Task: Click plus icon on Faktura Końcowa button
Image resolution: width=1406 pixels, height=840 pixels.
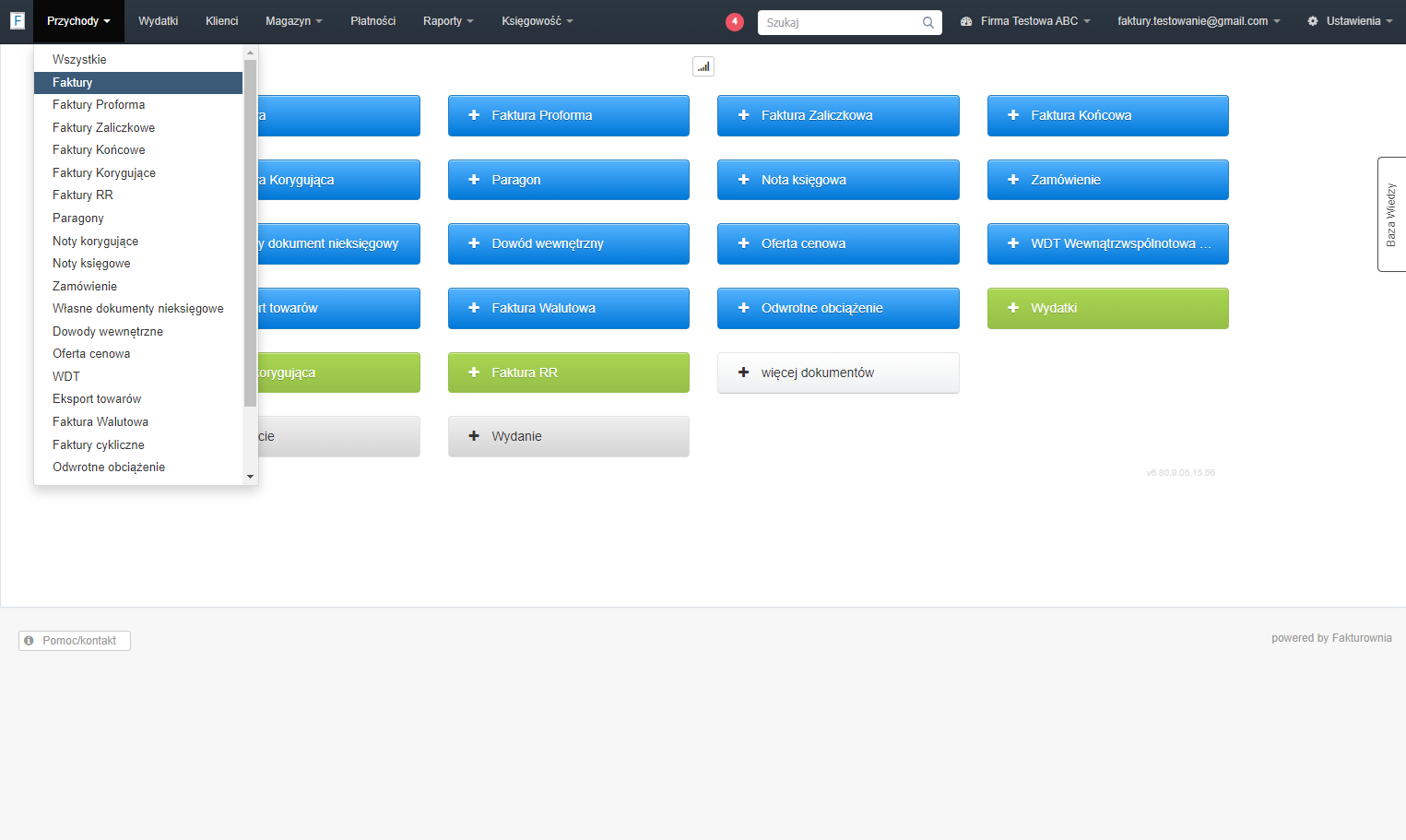Action: (1013, 115)
